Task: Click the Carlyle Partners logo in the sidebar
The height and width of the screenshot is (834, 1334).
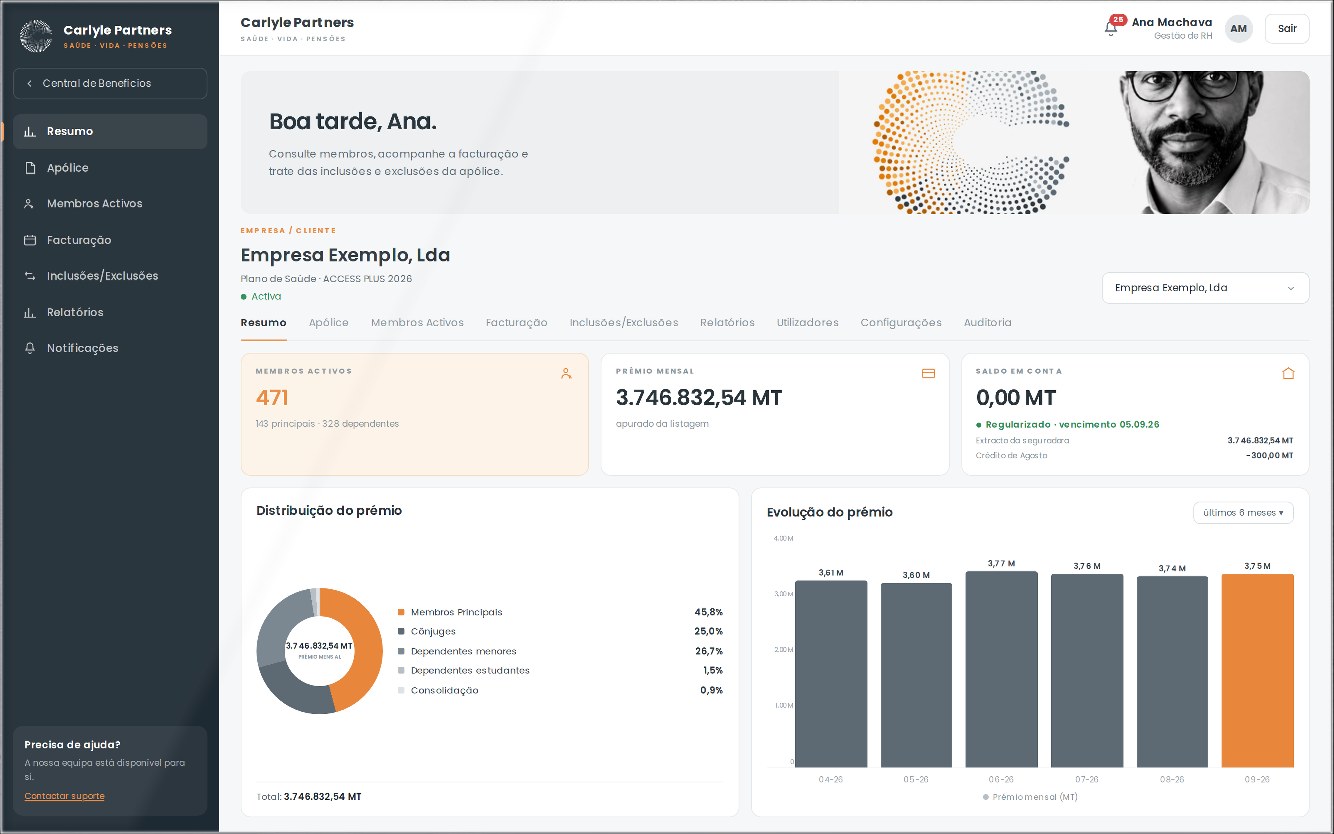Action: [x=36, y=36]
